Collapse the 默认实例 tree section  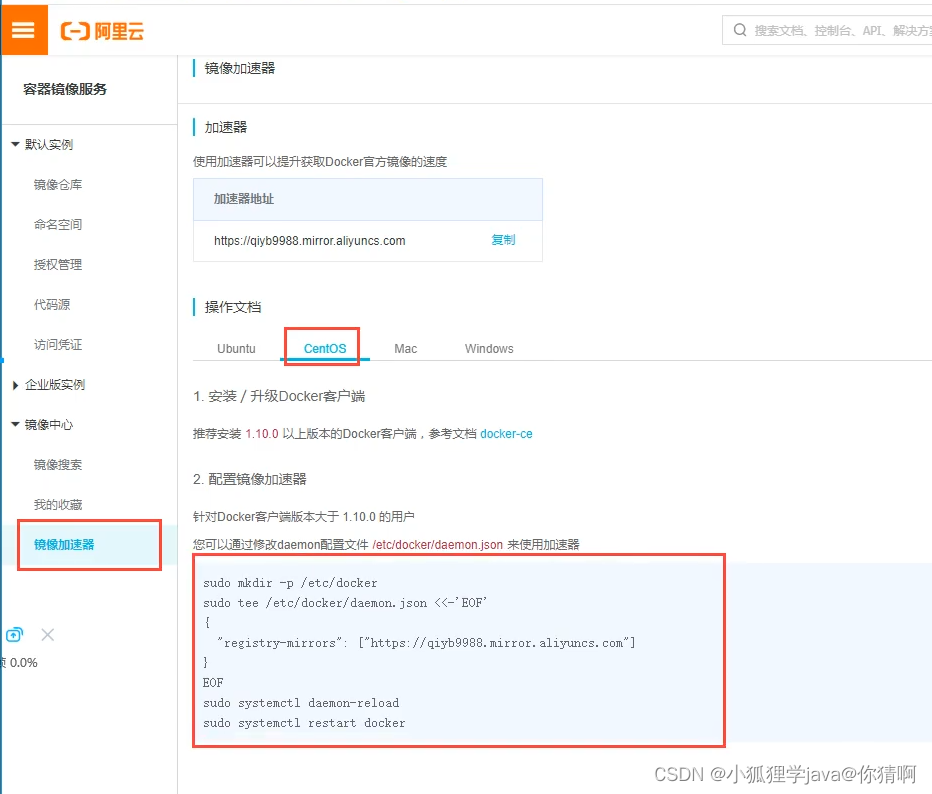(x=15, y=144)
